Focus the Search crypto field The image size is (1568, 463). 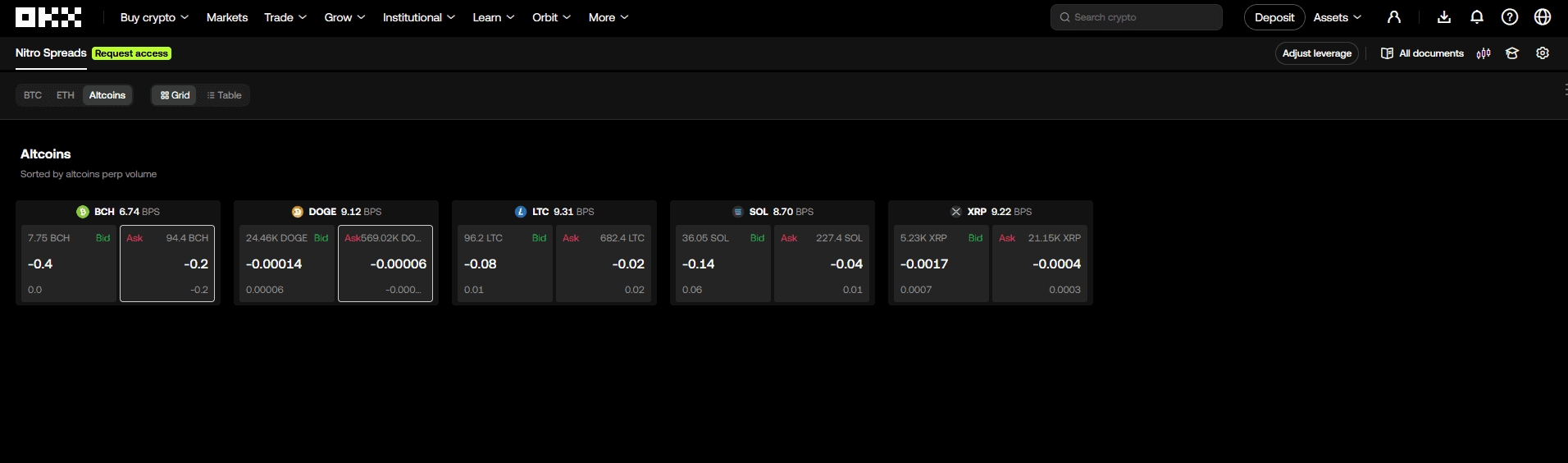pyautogui.click(x=1137, y=17)
